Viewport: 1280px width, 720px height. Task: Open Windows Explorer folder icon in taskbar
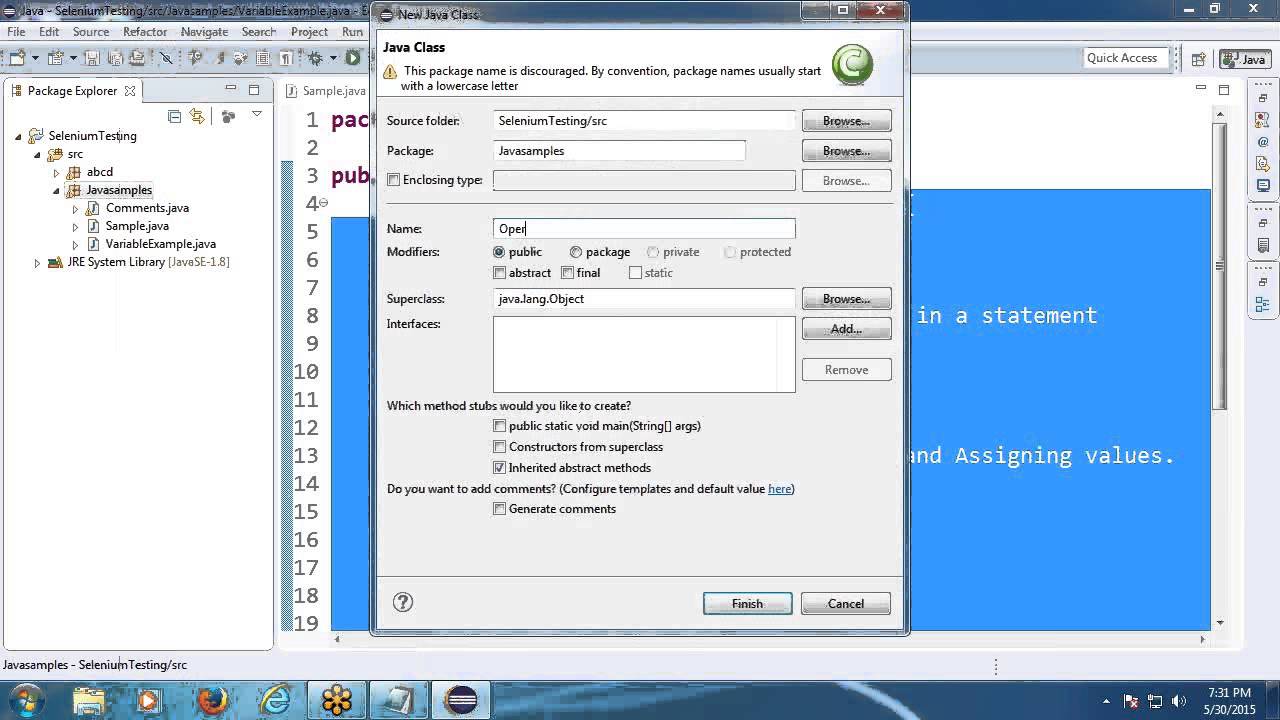tap(88, 700)
